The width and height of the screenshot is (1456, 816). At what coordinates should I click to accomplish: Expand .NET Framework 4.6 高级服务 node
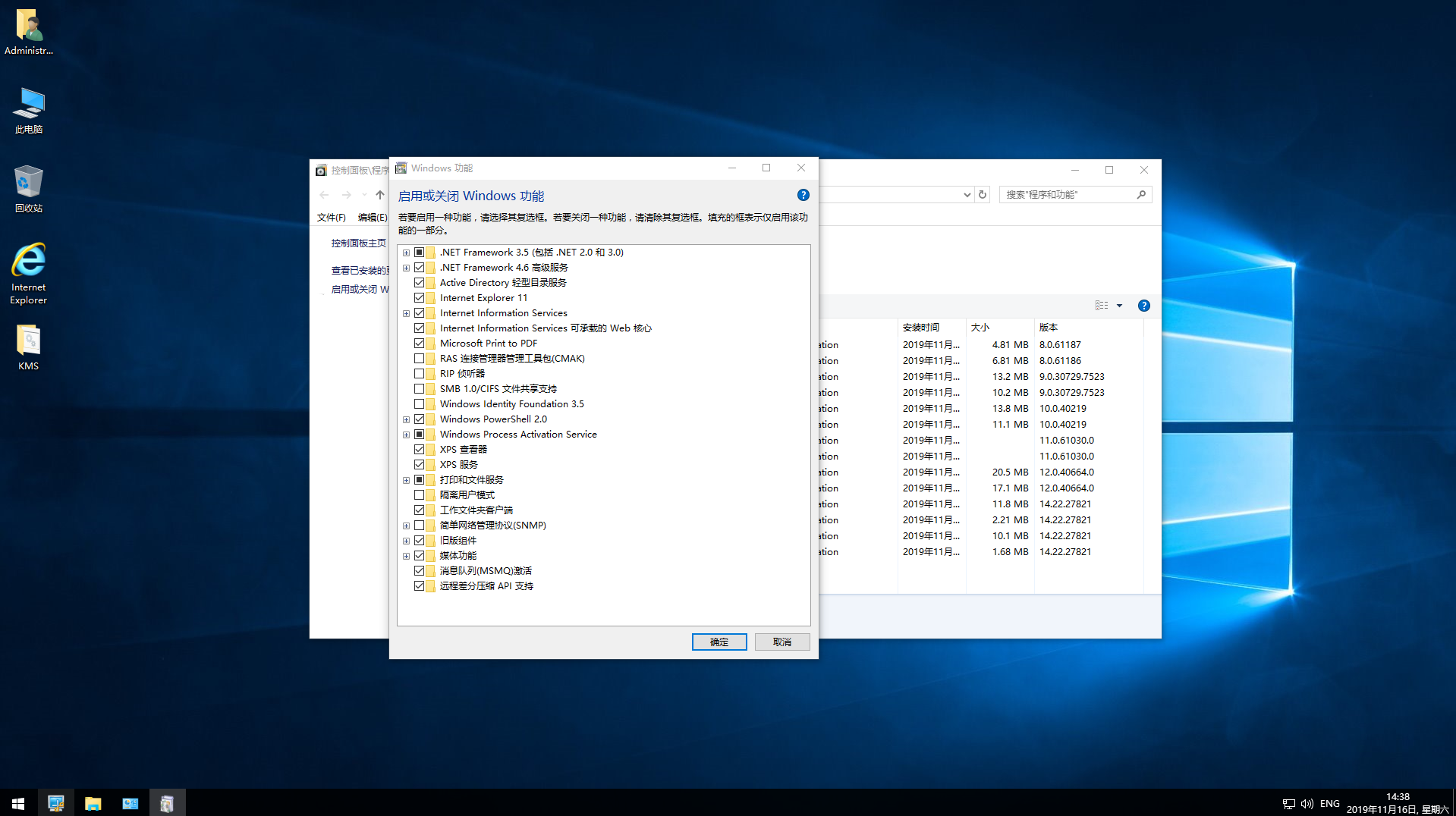tap(406, 268)
